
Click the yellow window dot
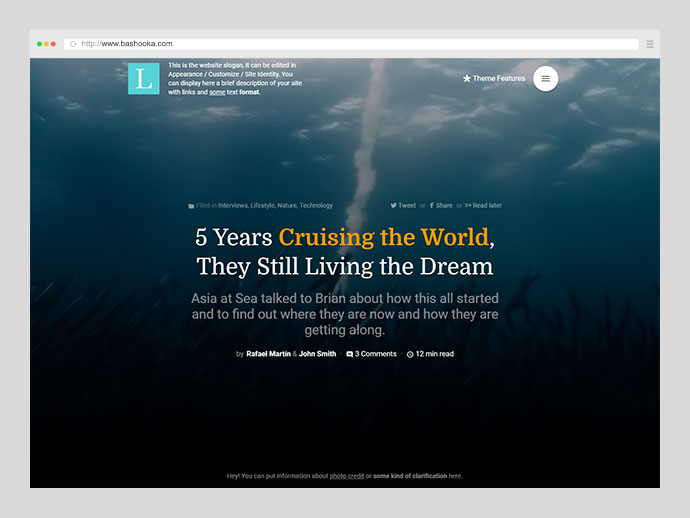(46, 44)
